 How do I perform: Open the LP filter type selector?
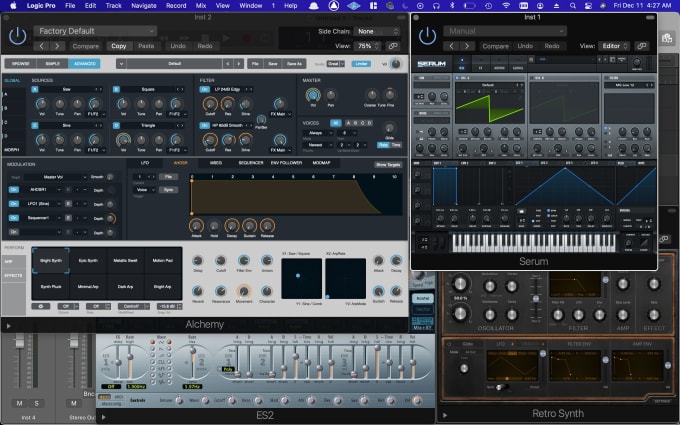[x=232, y=89]
